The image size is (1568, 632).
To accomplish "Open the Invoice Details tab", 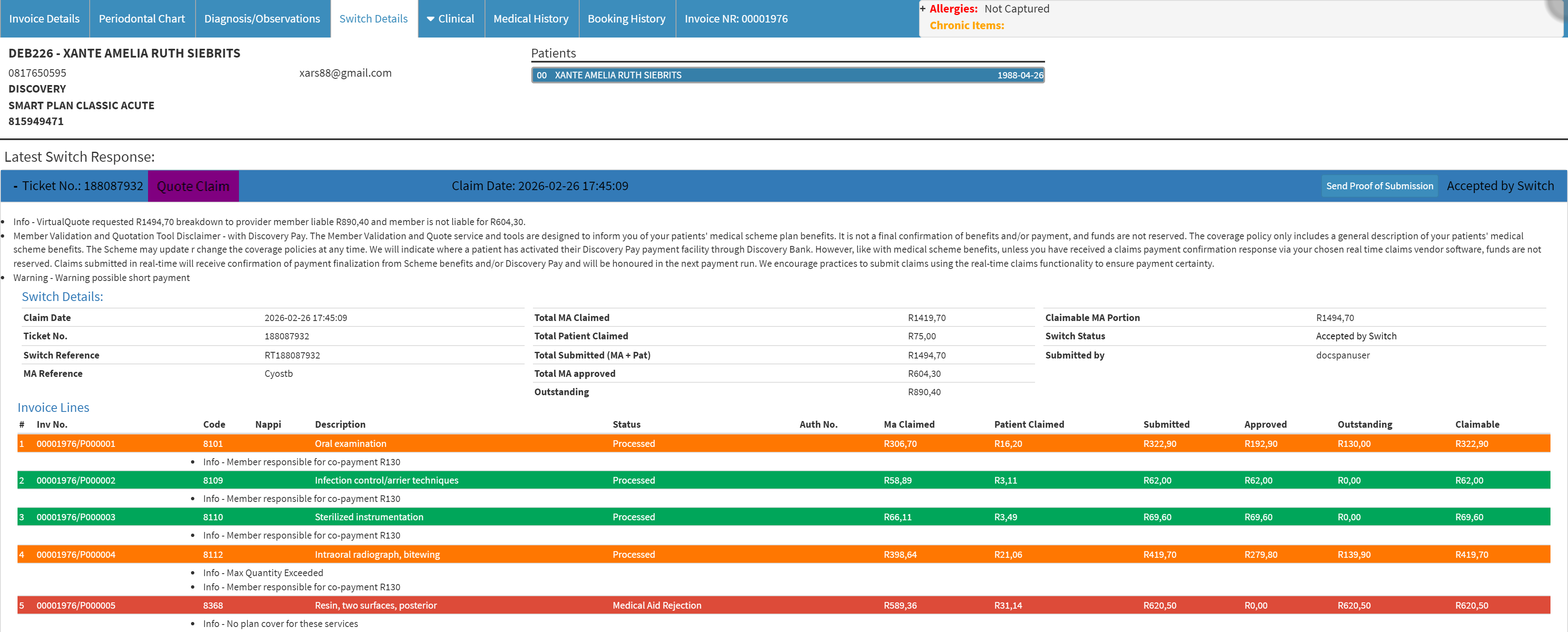I will (x=45, y=19).
